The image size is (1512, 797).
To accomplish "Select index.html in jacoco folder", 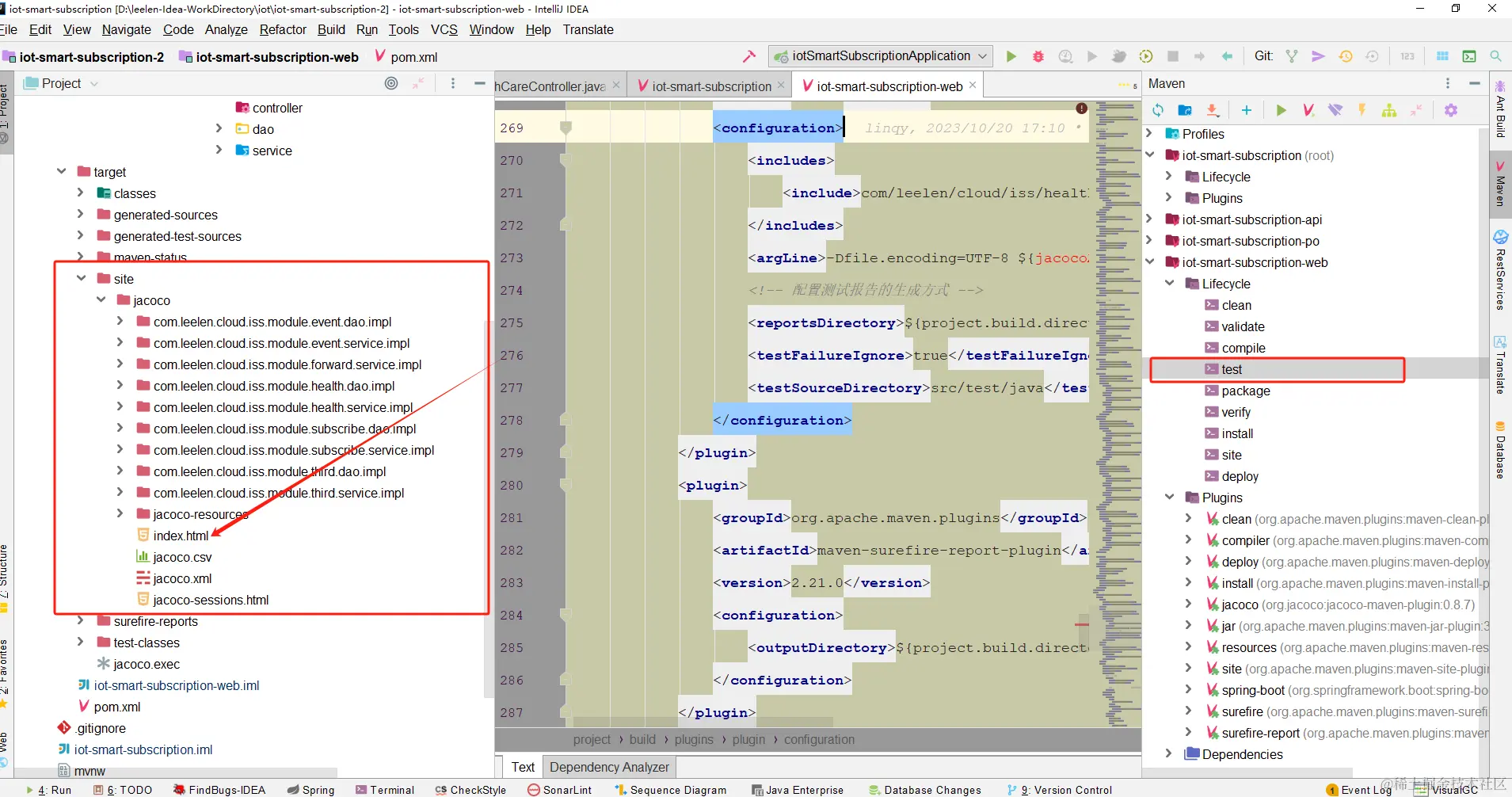I will pyautogui.click(x=181, y=536).
